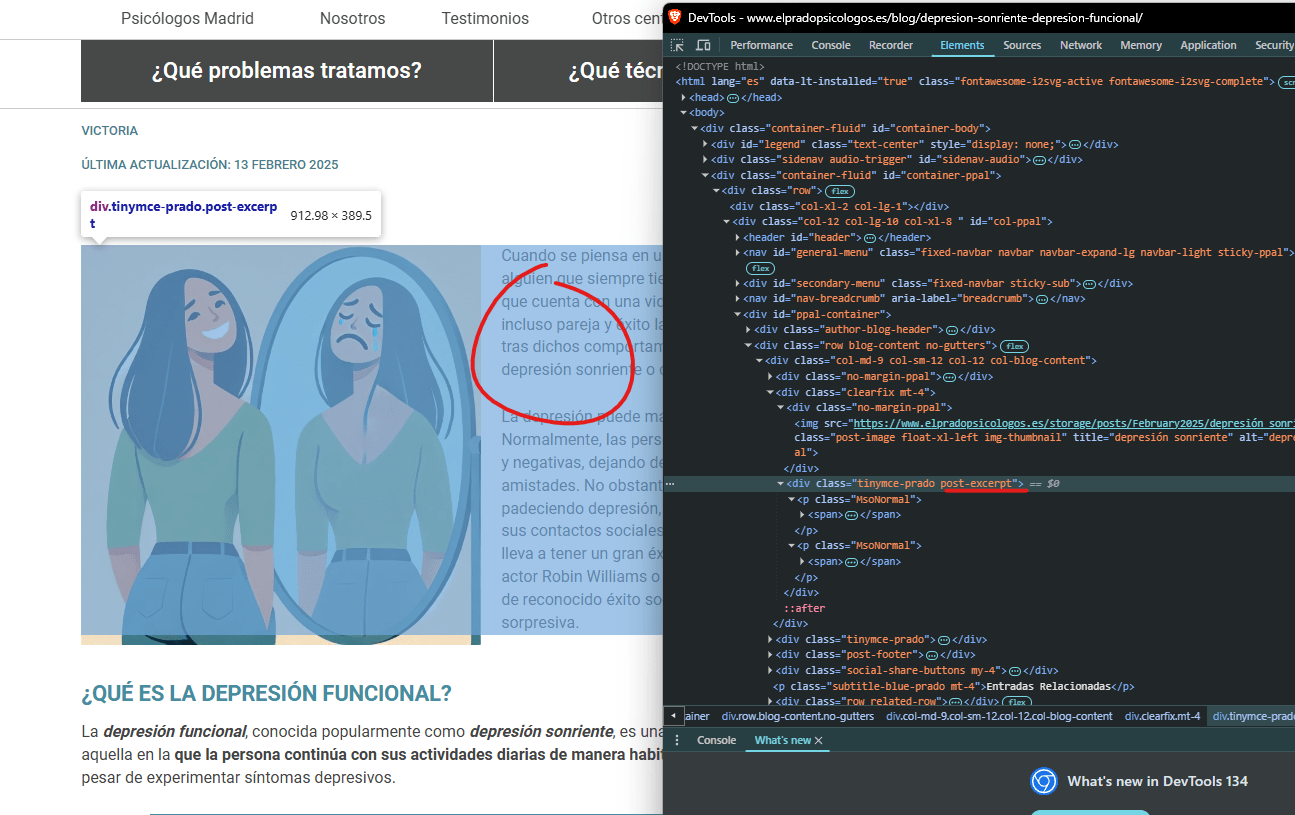This screenshot has width=1295, height=815.
Task: Click breadcrumb div.clearfix.mt-4
Action: tap(1162, 716)
